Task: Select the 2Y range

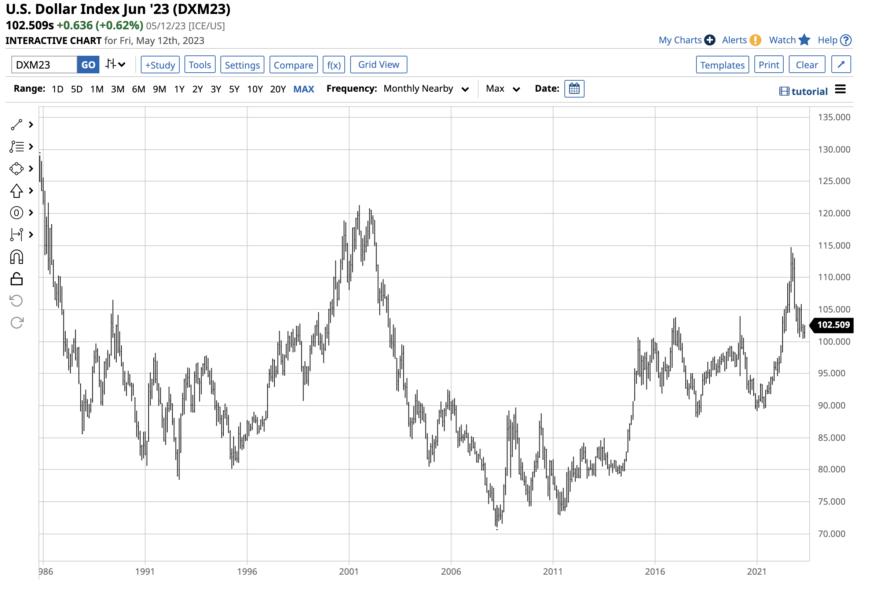Action: (x=198, y=89)
